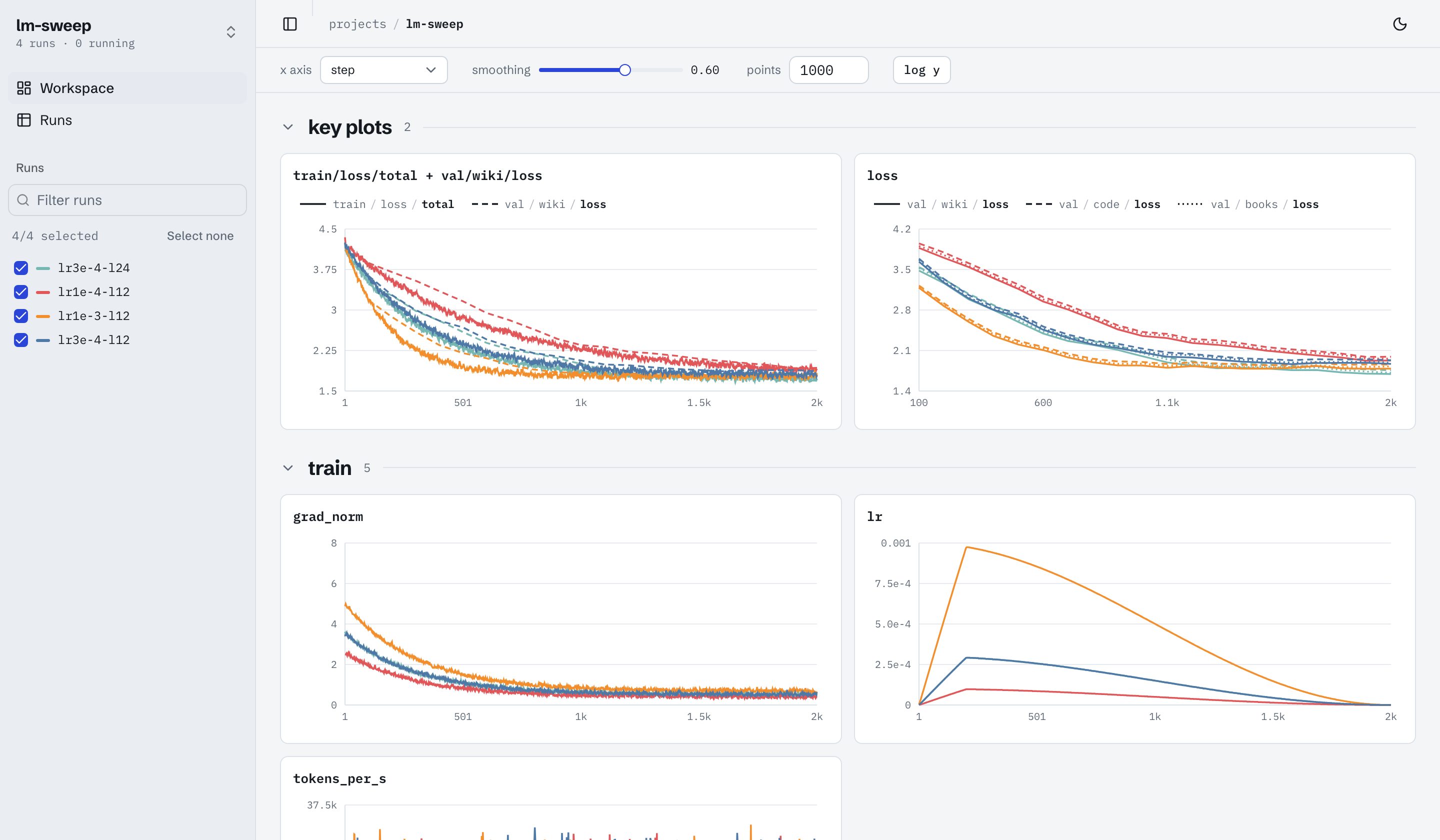Open the x axis step dropdown
Viewport: 1440px width, 840px height.
(383, 69)
